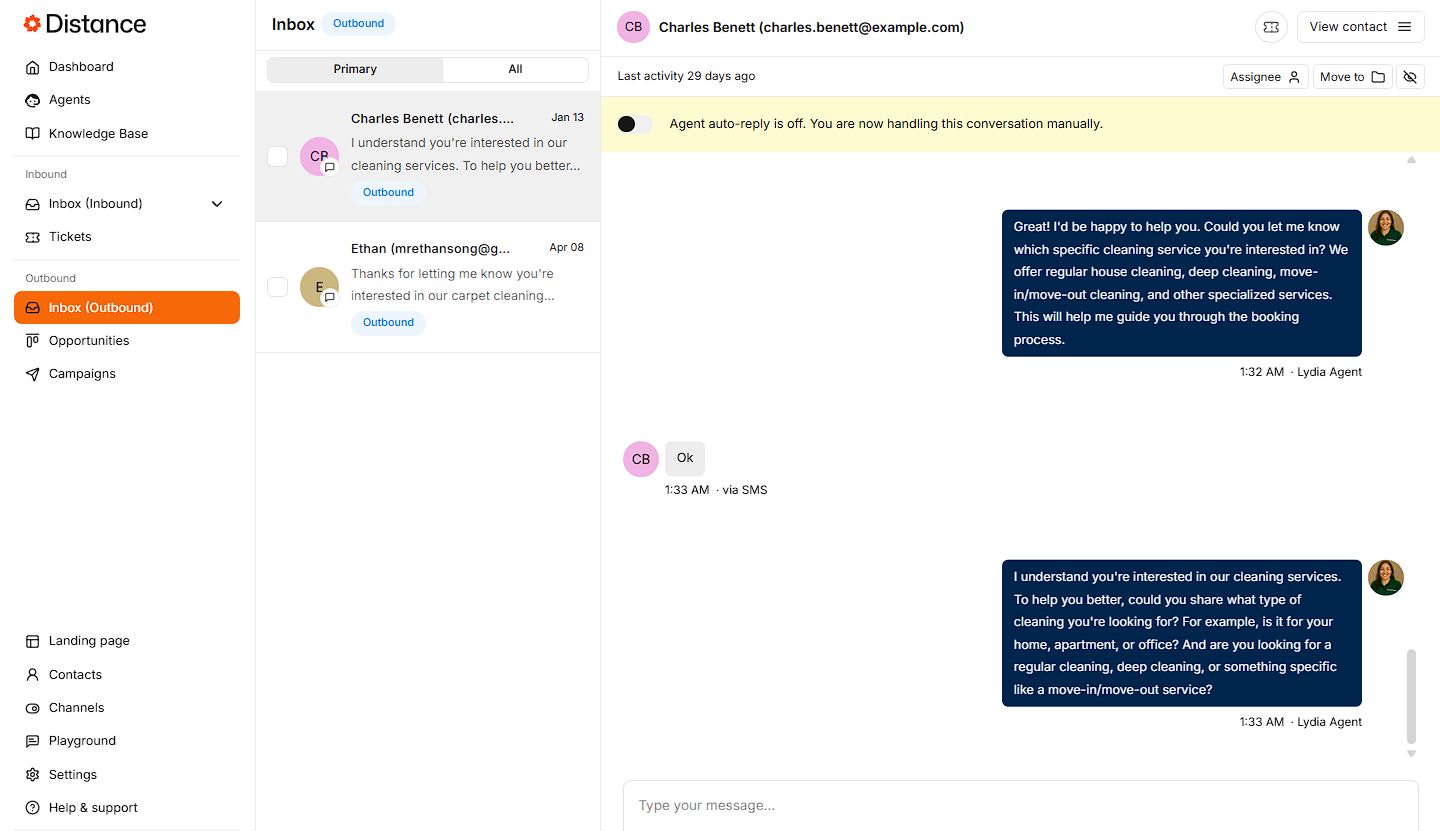This screenshot has width=1440, height=831.
Task: Enable the agent auto-reply toggle
Action: pyautogui.click(x=634, y=124)
